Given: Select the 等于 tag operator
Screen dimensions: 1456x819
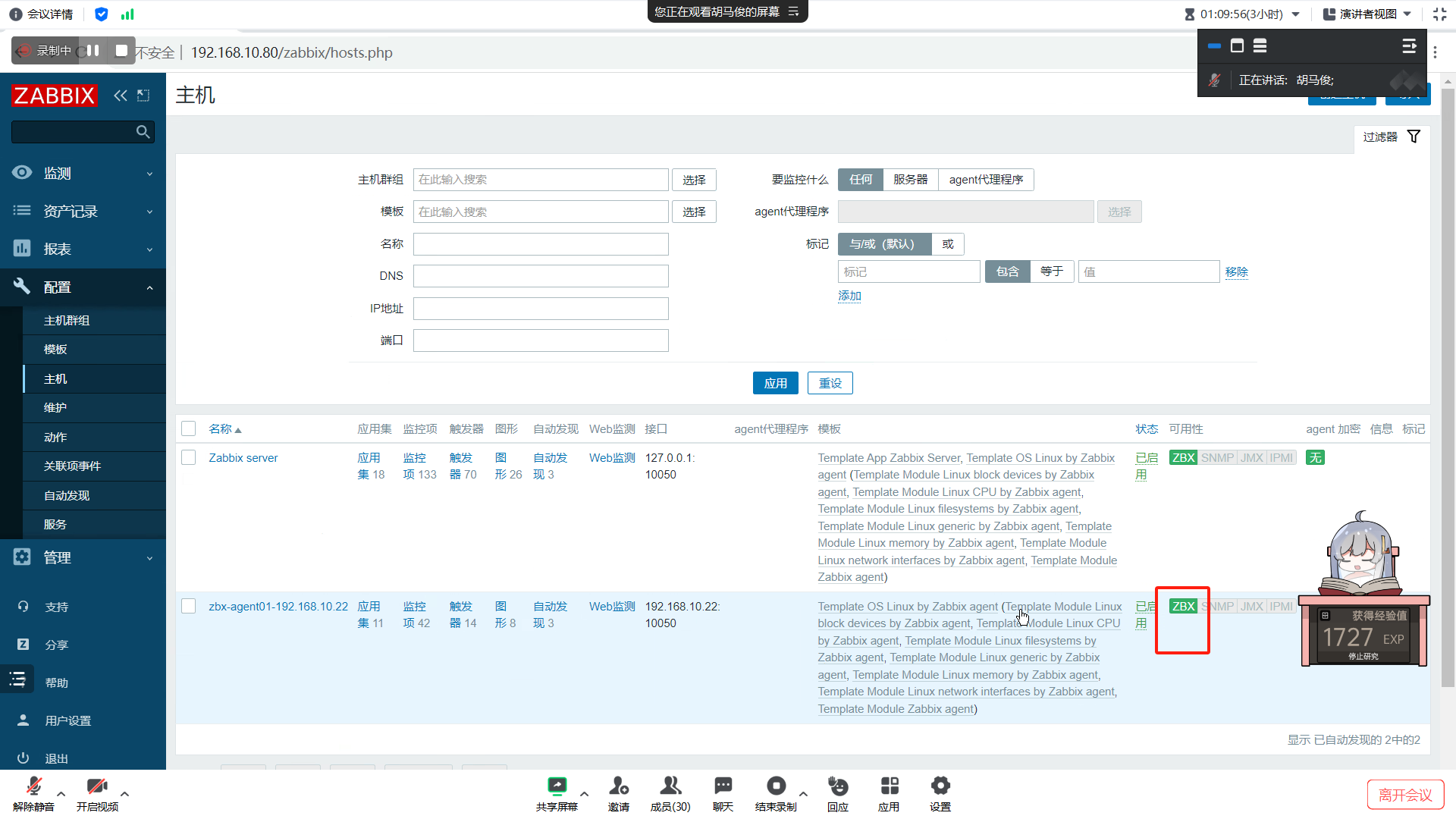Looking at the screenshot, I should pyautogui.click(x=1052, y=271).
